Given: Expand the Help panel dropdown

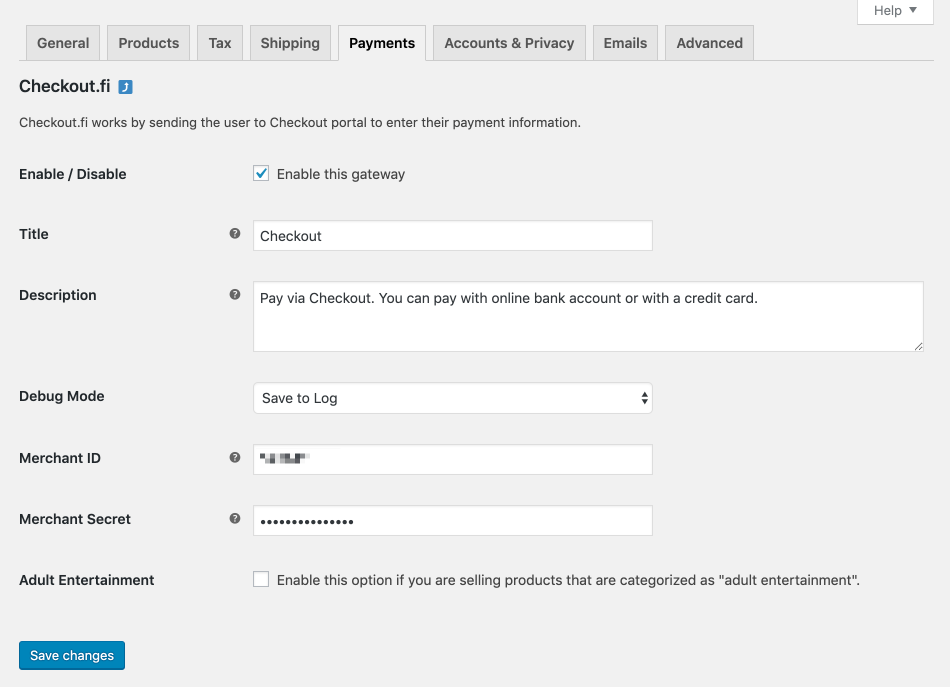Looking at the screenshot, I should [x=895, y=11].
